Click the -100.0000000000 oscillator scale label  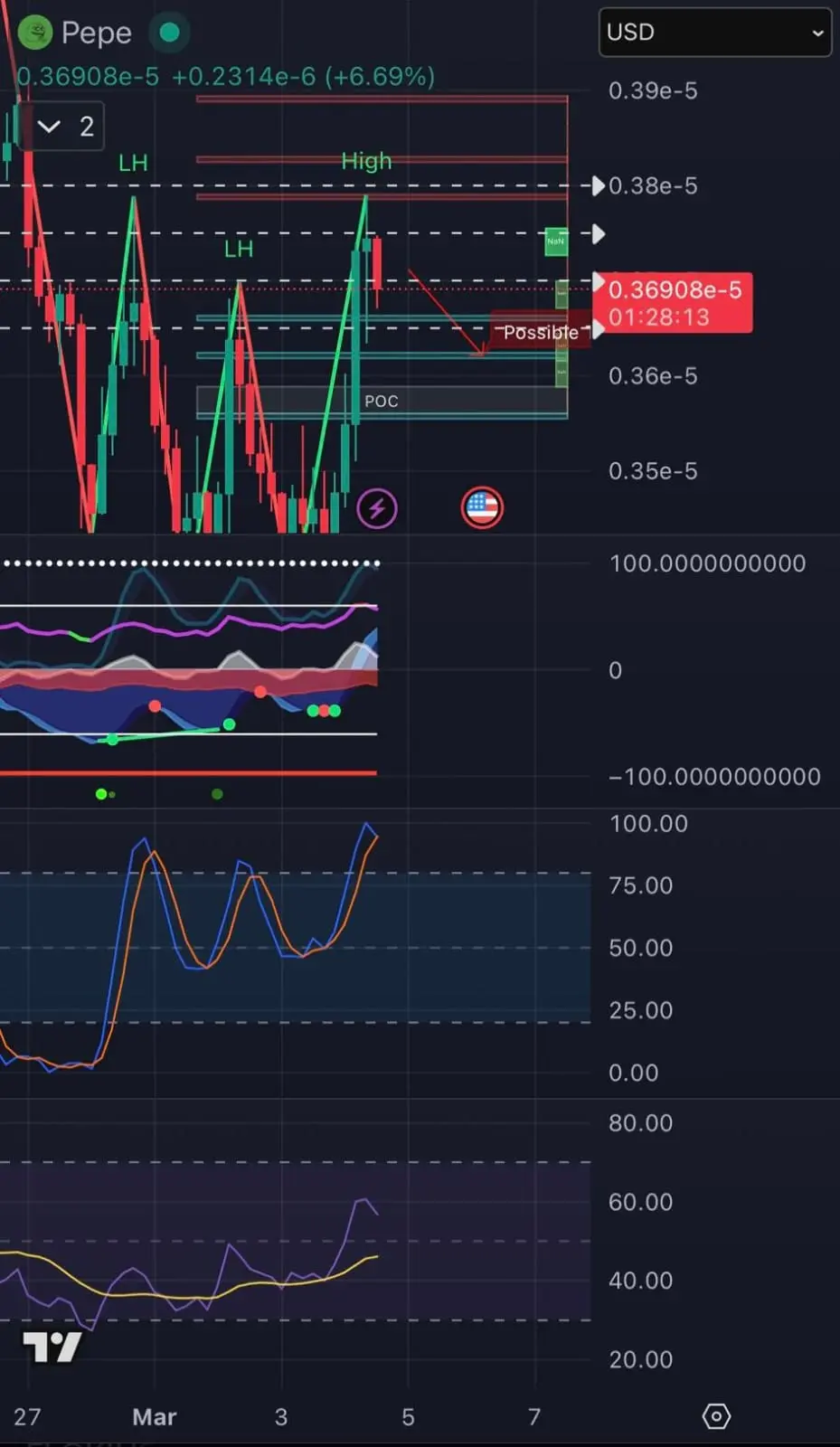tap(714, 777)
